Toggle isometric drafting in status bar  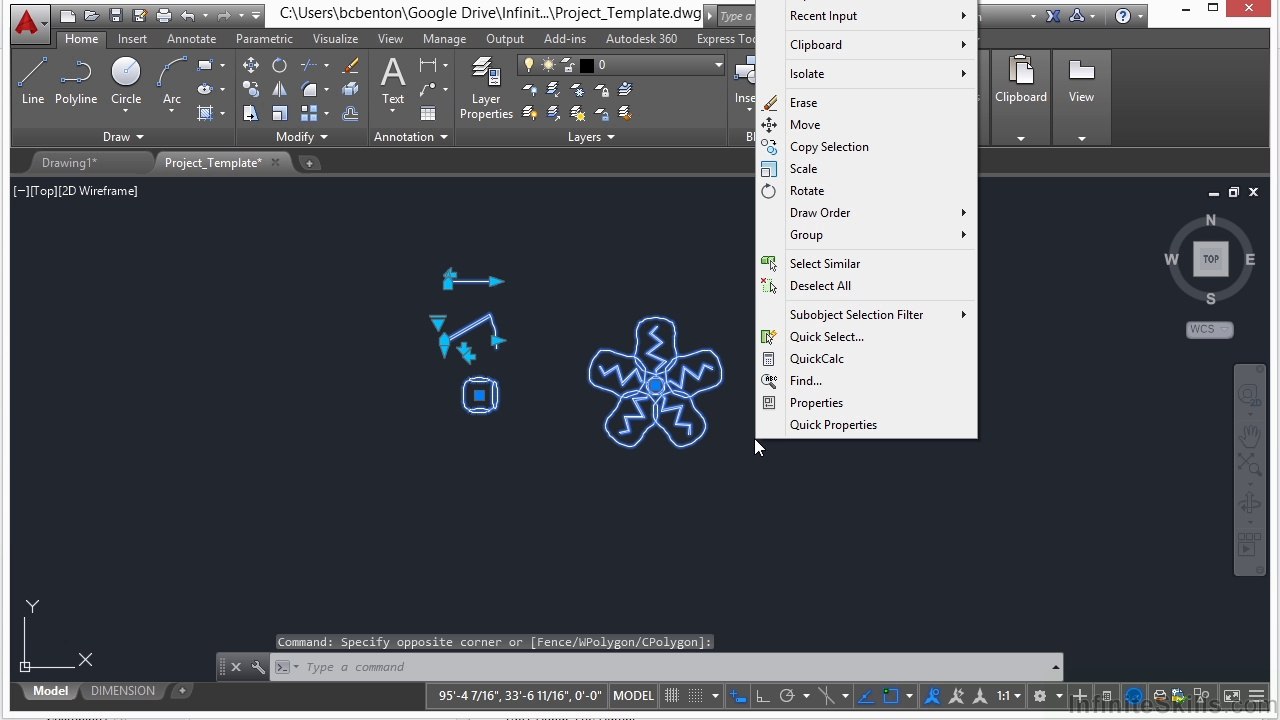coord(827,696)
